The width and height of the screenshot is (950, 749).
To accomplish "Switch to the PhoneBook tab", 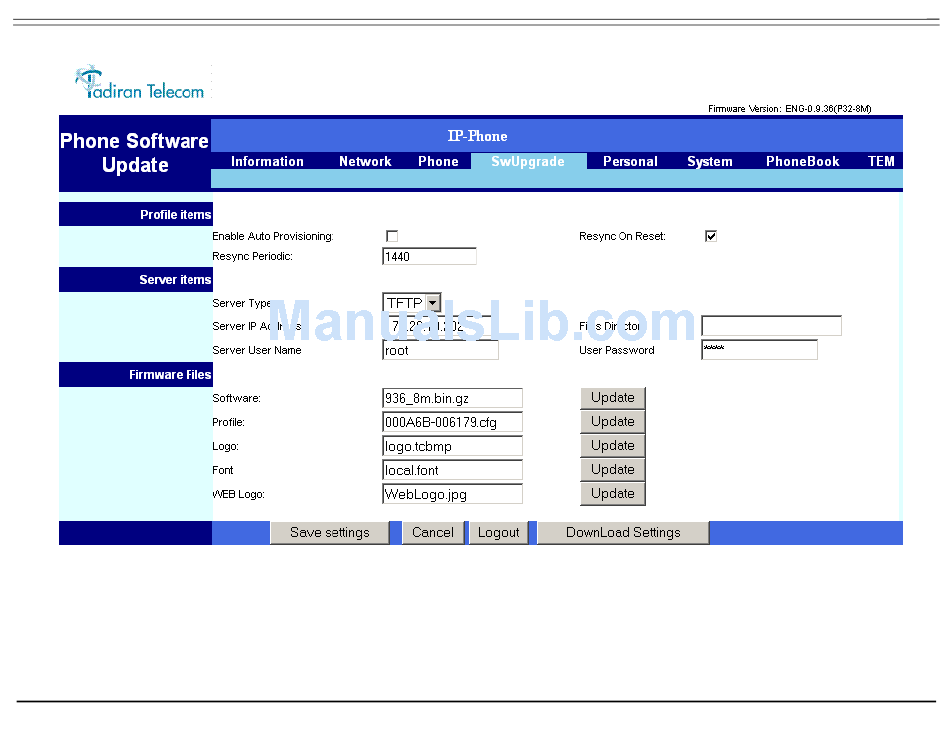I will coord(802,161).
